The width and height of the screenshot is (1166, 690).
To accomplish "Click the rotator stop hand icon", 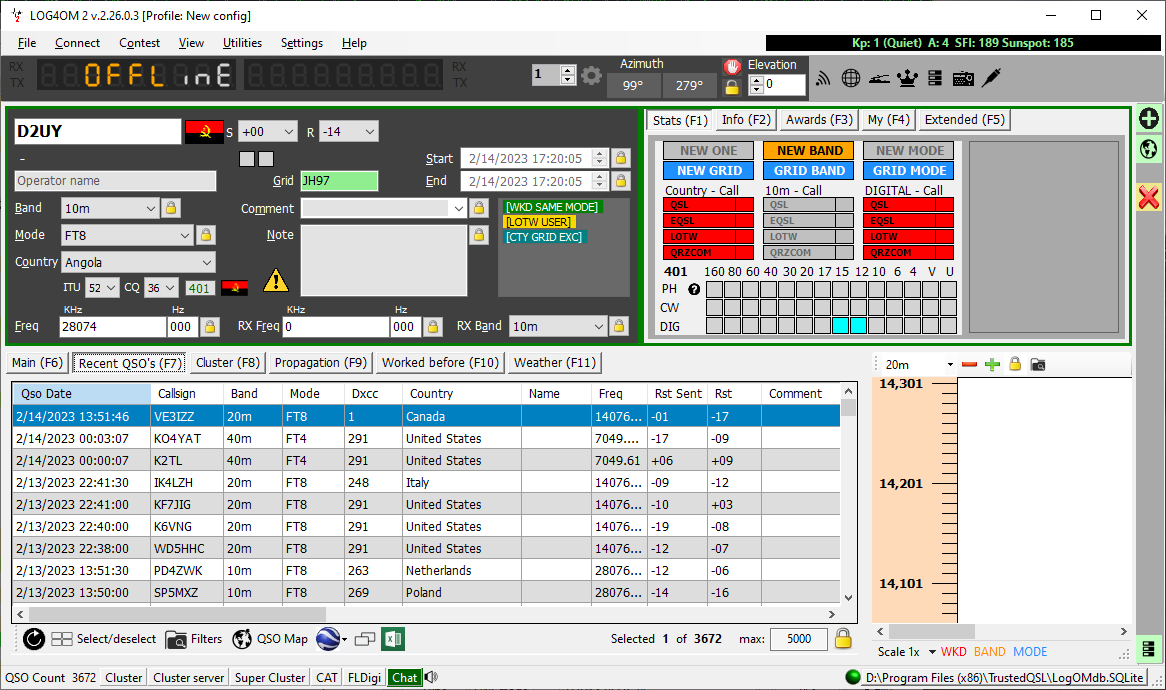I will [x=732, y=66].
